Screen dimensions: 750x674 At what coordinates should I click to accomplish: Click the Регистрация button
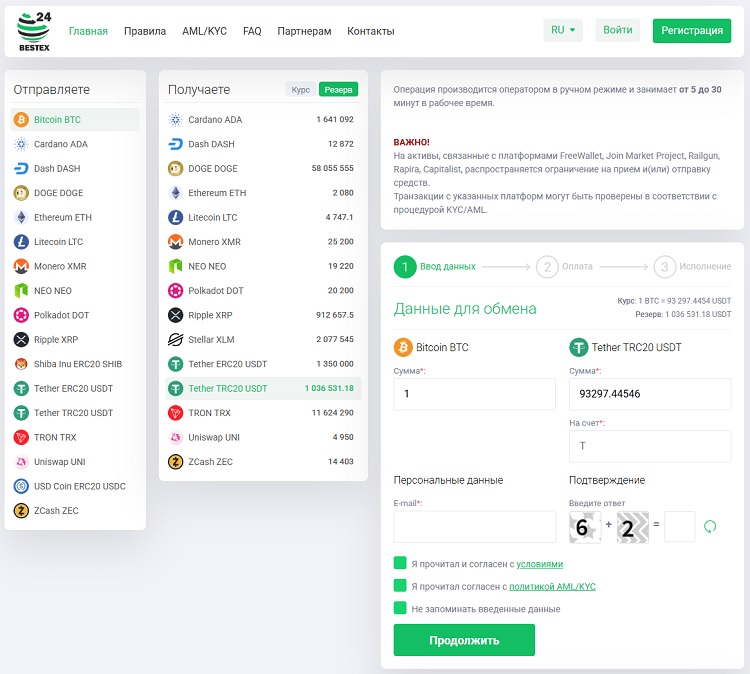pos(691,30)
